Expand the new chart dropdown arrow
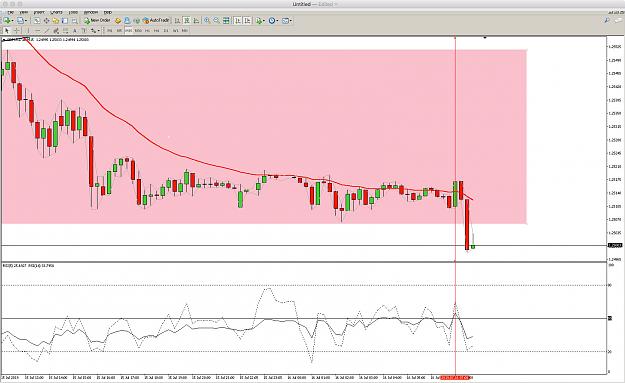Screen dimensions: 625x383 [x=13, y=21]
